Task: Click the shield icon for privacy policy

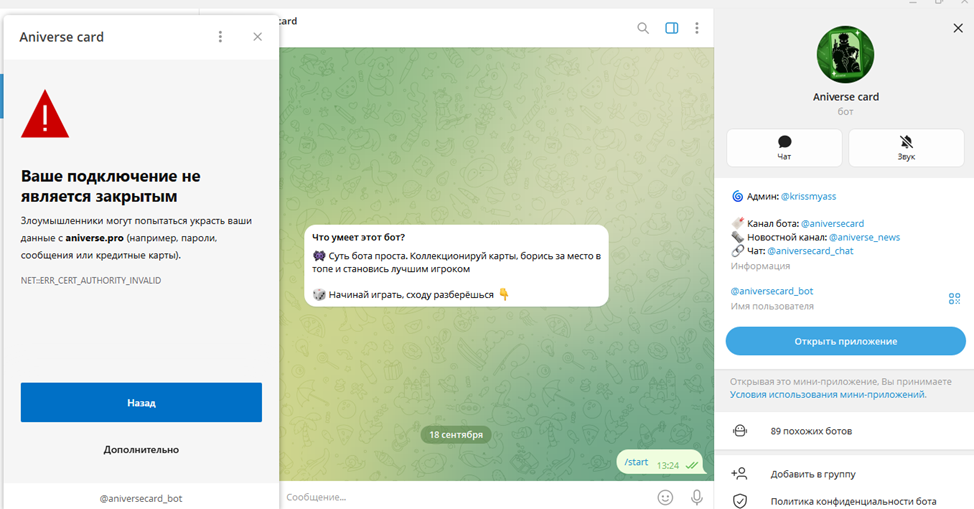Action: 740,501
